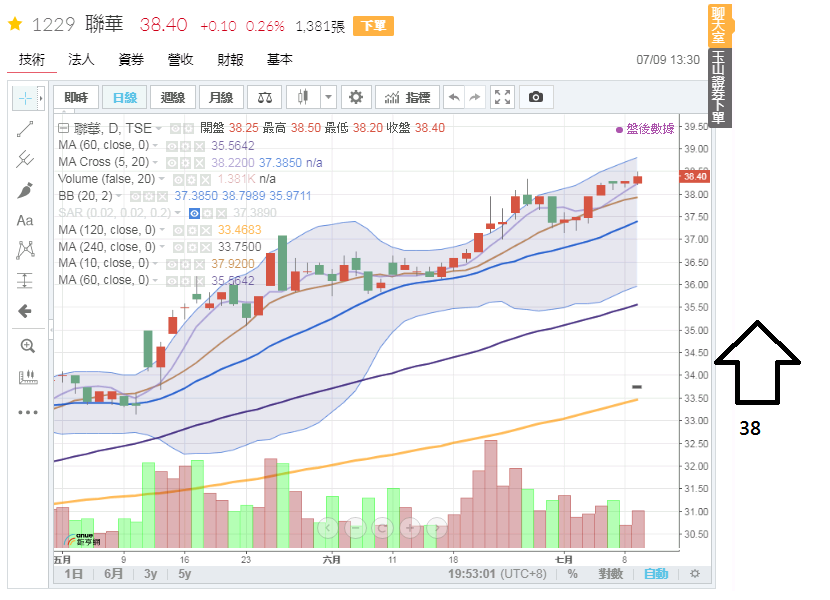830x600 pixels.
Task: Select the 週線 weekly interval
Action: (173, 97)
